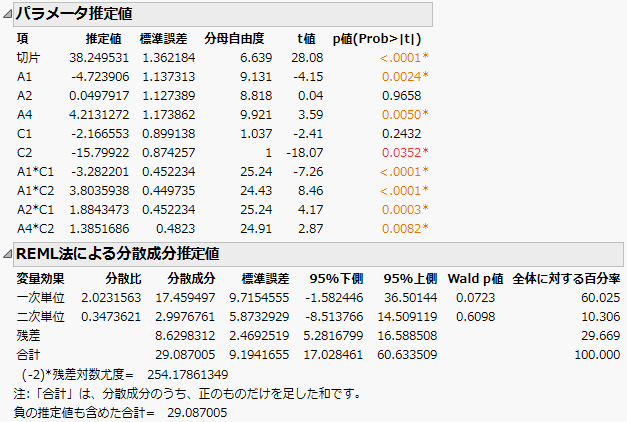Click the Wald p値 column header
This screenshot has height=422, width=627.
475,279
